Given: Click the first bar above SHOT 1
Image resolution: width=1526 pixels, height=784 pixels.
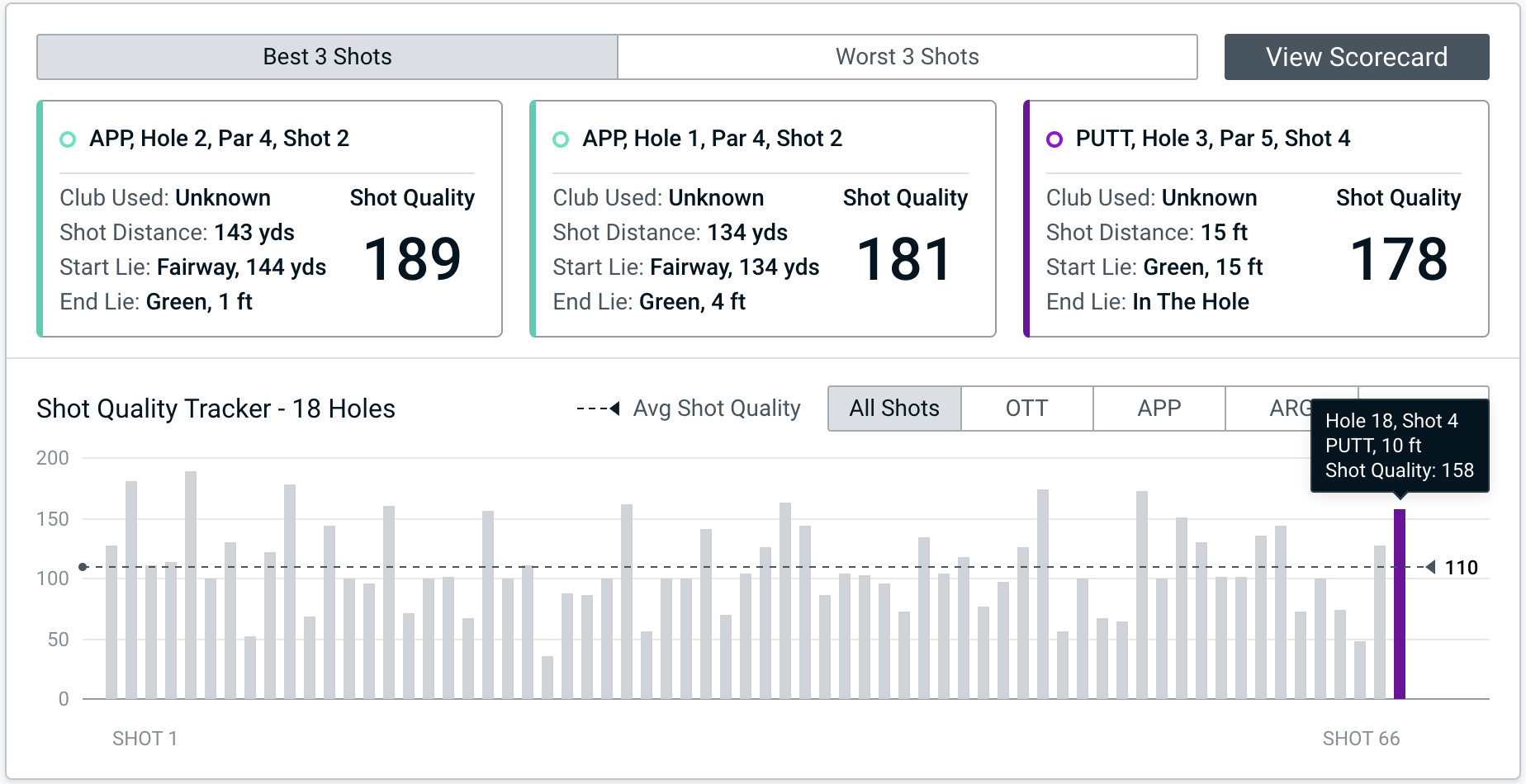Looking at the screenshot, I should click(x=111, y=622).
